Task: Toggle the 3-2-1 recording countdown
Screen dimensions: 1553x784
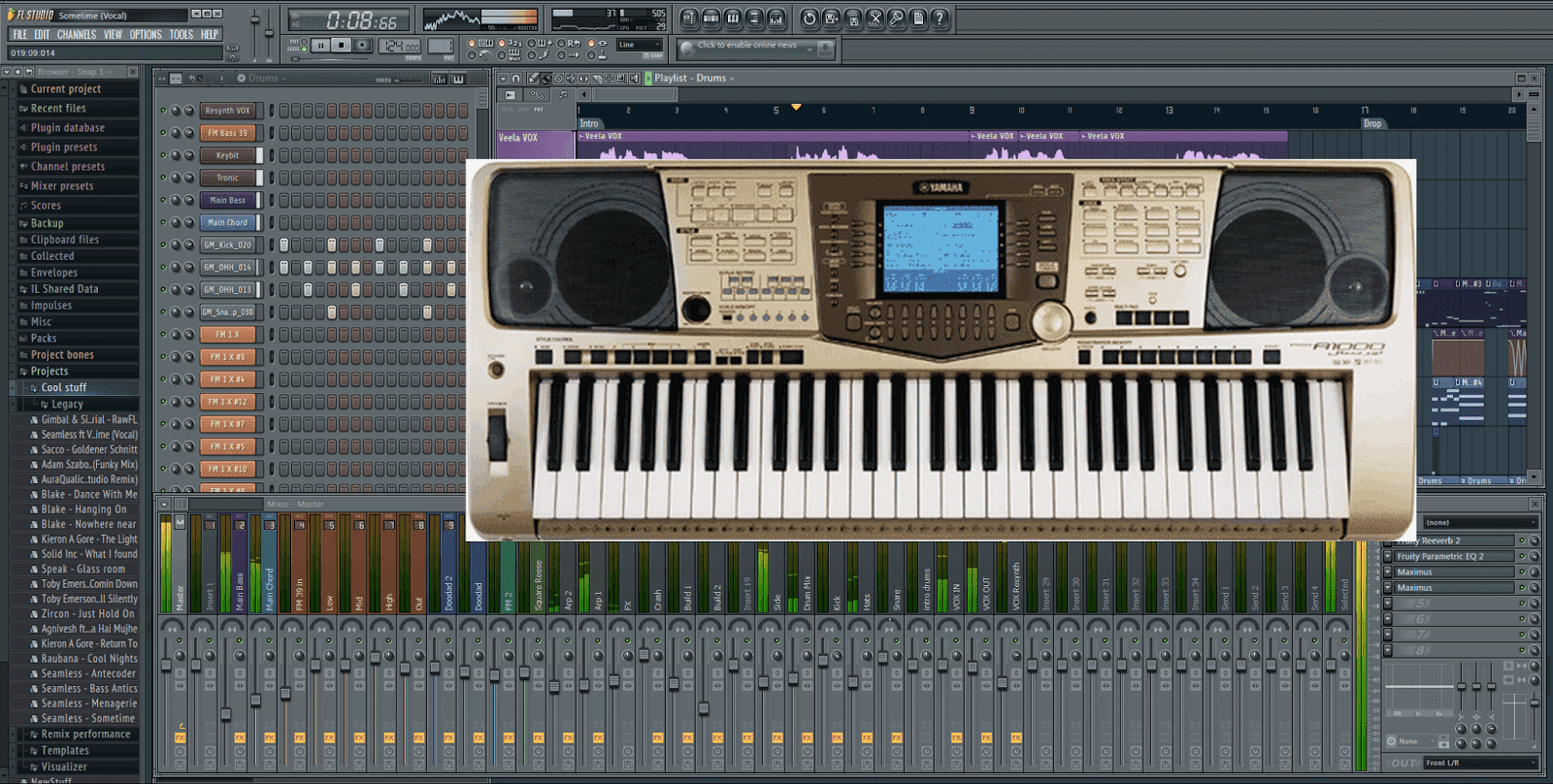Action: pyautogui.click(x=510, y=43)
